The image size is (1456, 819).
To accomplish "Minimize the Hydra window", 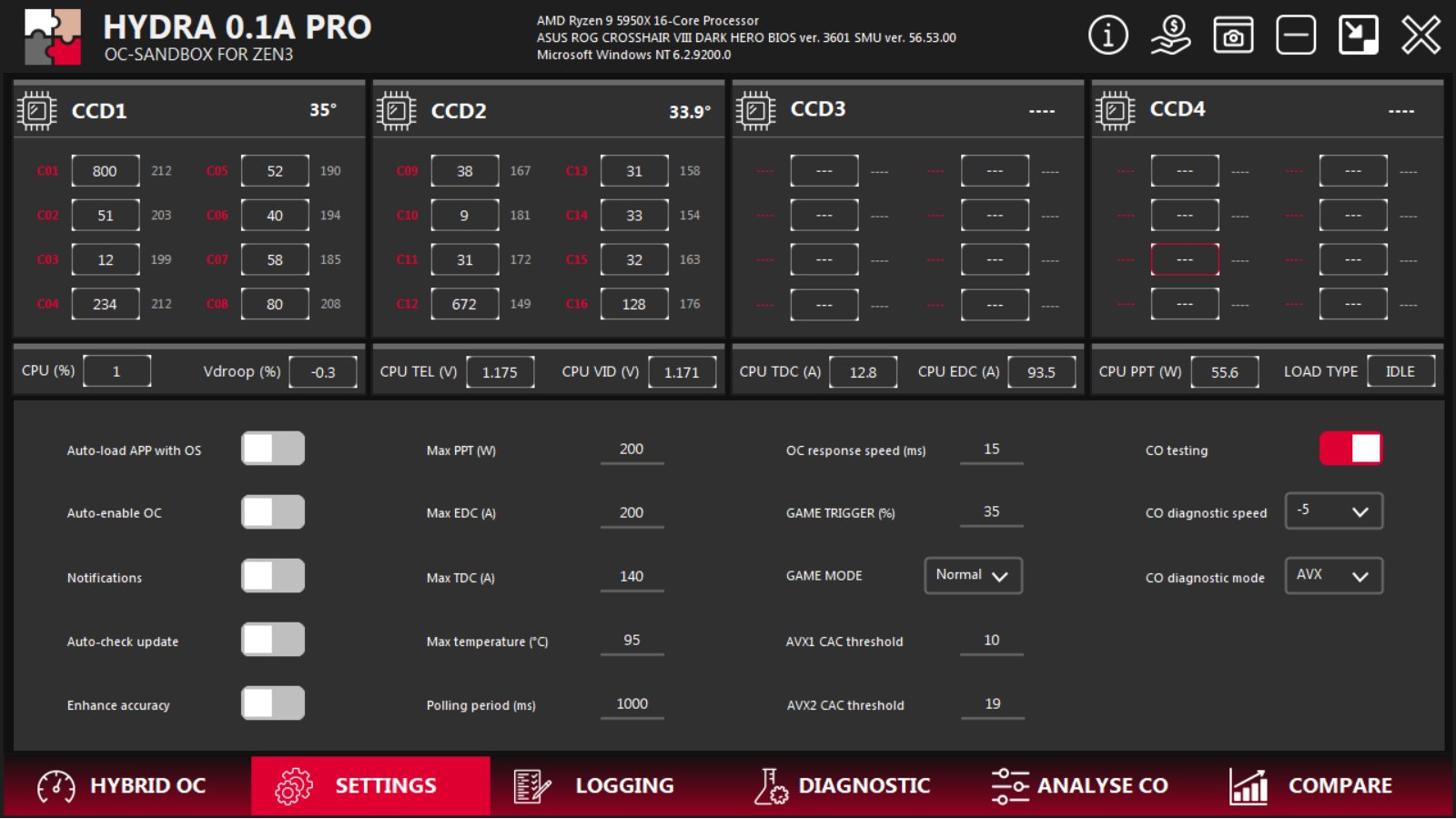I will [1296, 35].
